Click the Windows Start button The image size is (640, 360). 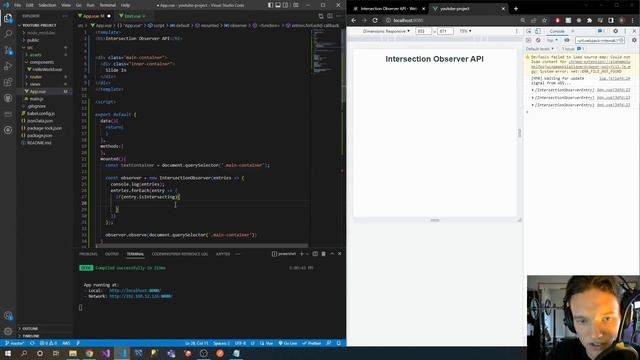(8, 353)
